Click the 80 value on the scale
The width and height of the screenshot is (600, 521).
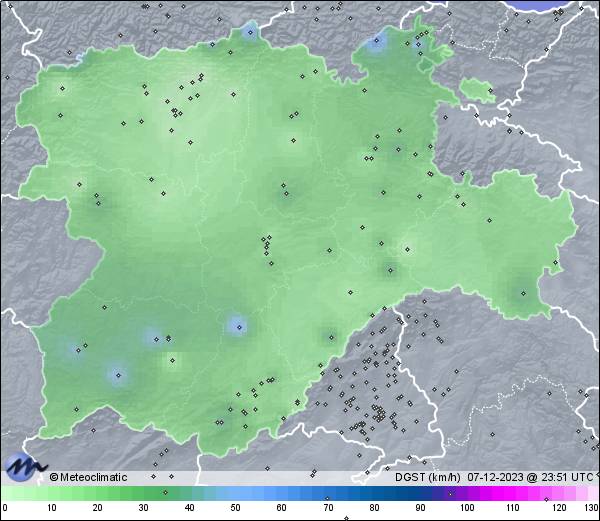point(374,508)
